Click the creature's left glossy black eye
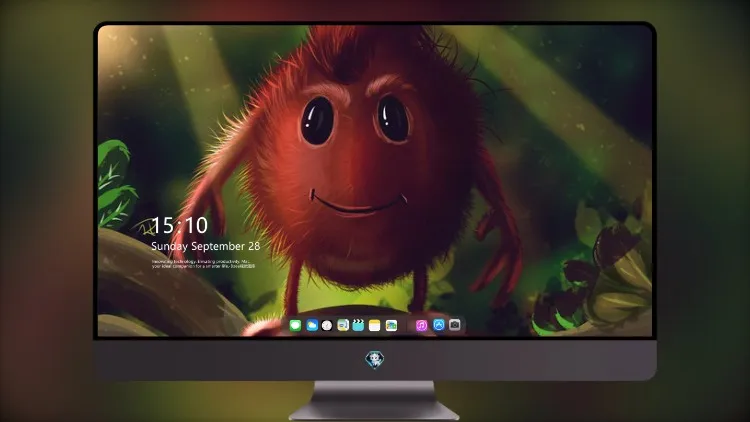Image resolution: width=750 pixels, height=422 pixels. [x=317, y=121]
